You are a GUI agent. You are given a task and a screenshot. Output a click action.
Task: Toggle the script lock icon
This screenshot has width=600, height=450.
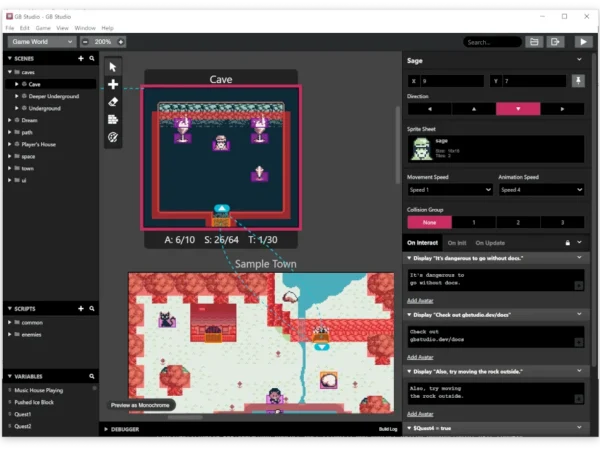pos(568,243)
